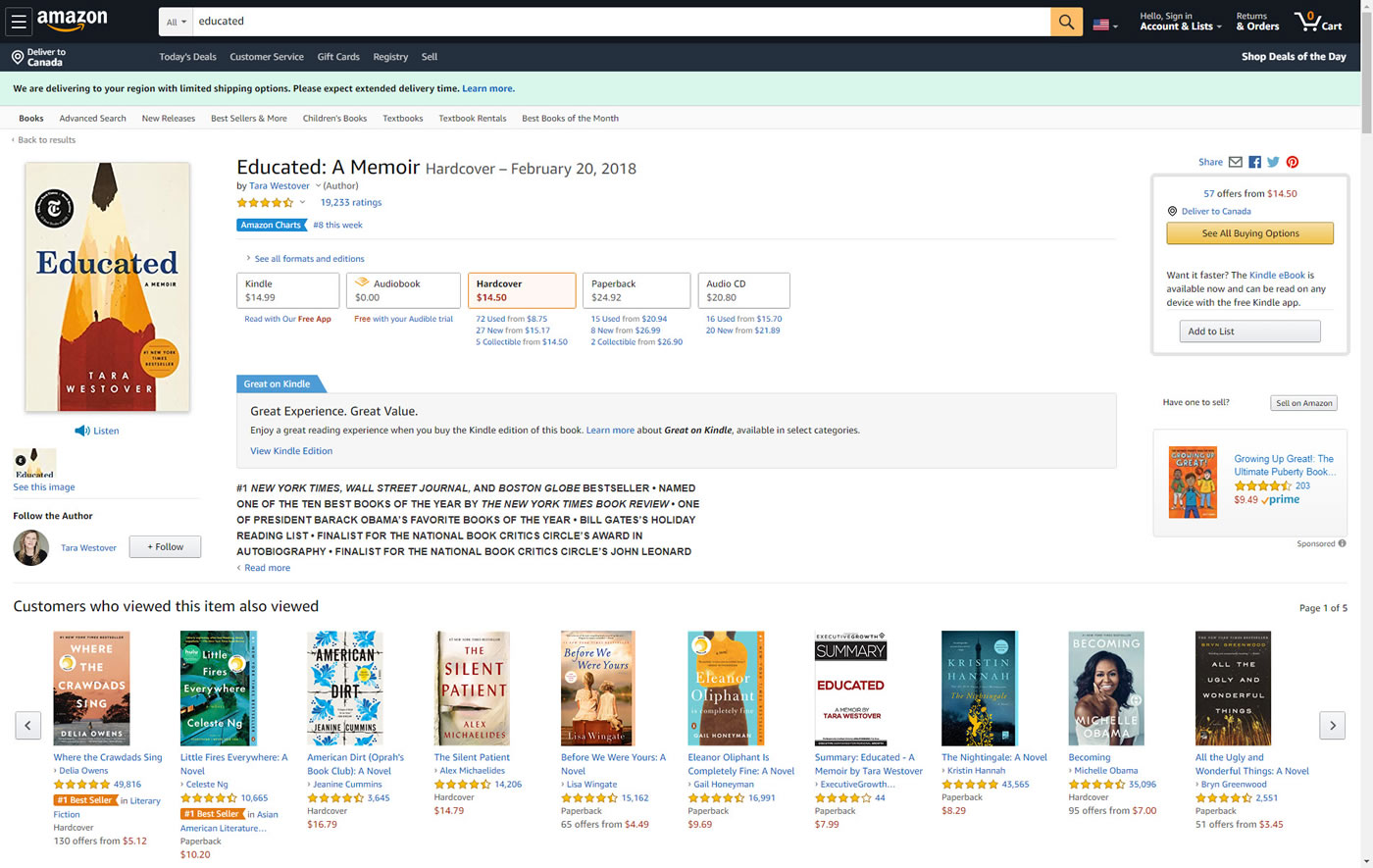The width and height of the screenshot is (1373, 868).
Task: Open Best Sellers & More menu
Action: 248,119
